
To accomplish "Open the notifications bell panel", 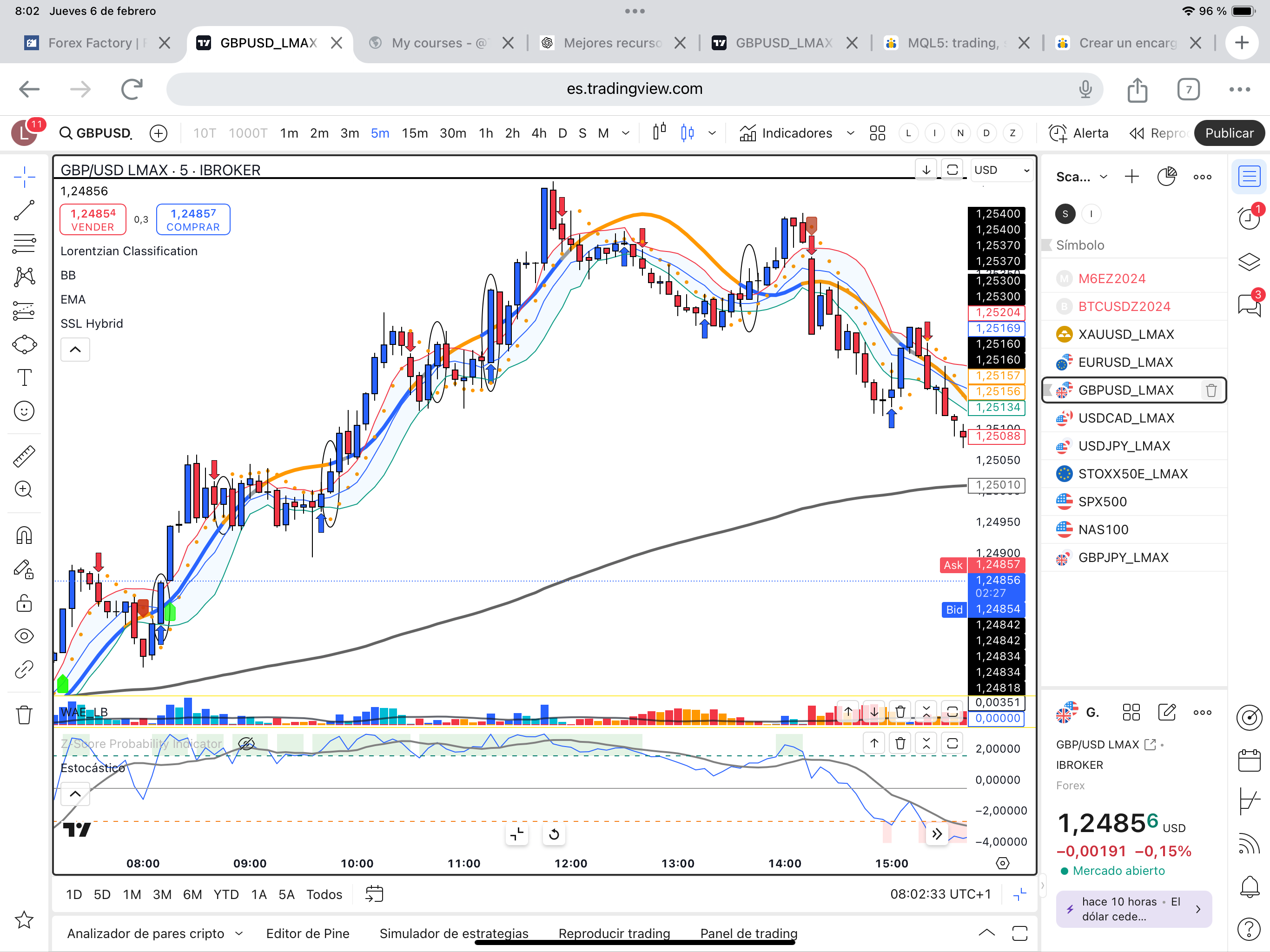I will point(1249,886).
